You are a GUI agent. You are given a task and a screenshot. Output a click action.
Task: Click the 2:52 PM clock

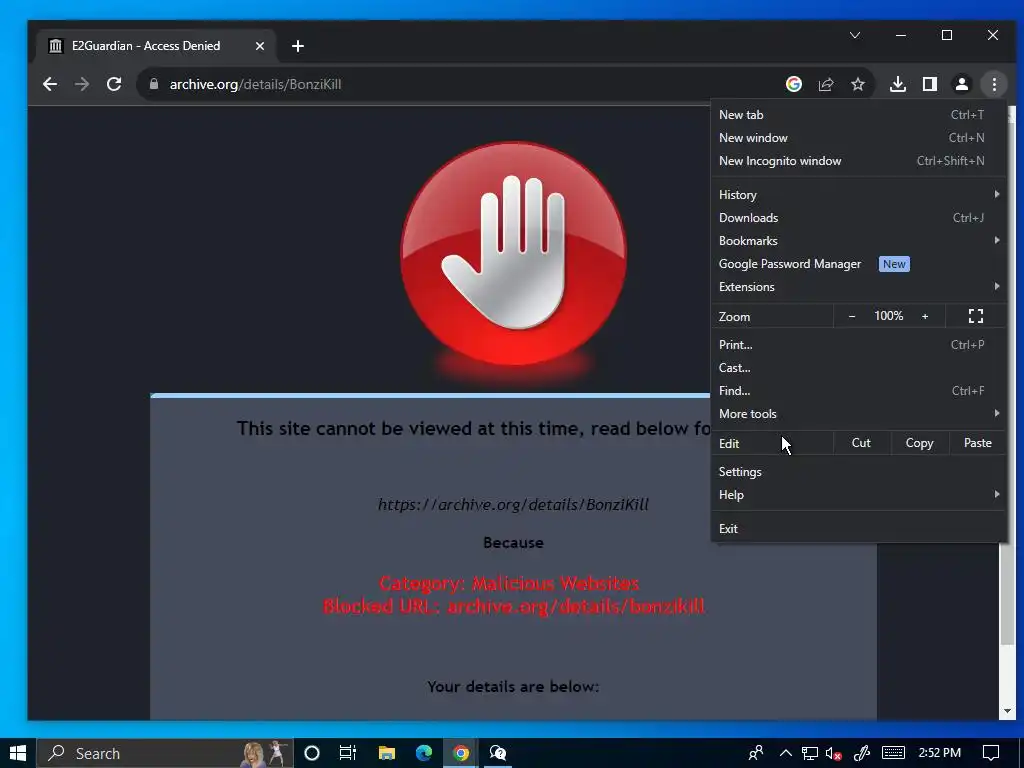point(940,753)
